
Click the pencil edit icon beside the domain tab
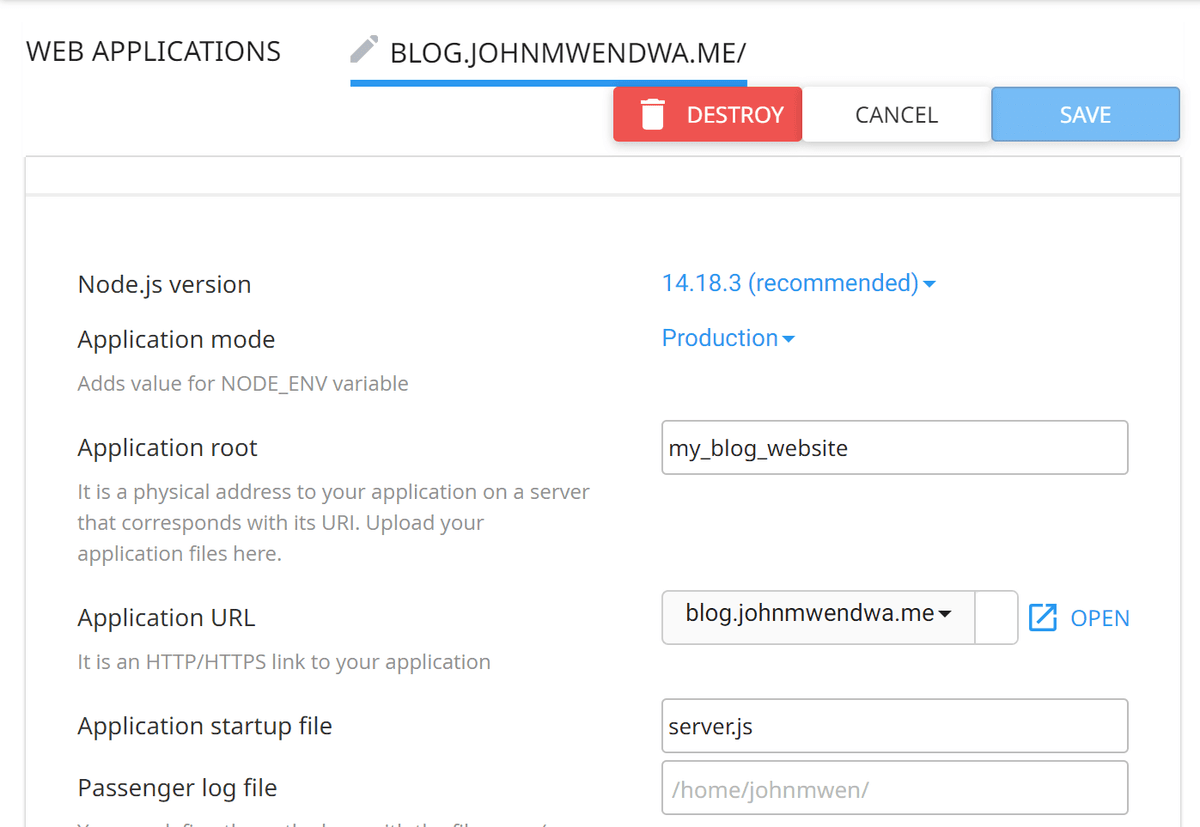pos(363,48)
